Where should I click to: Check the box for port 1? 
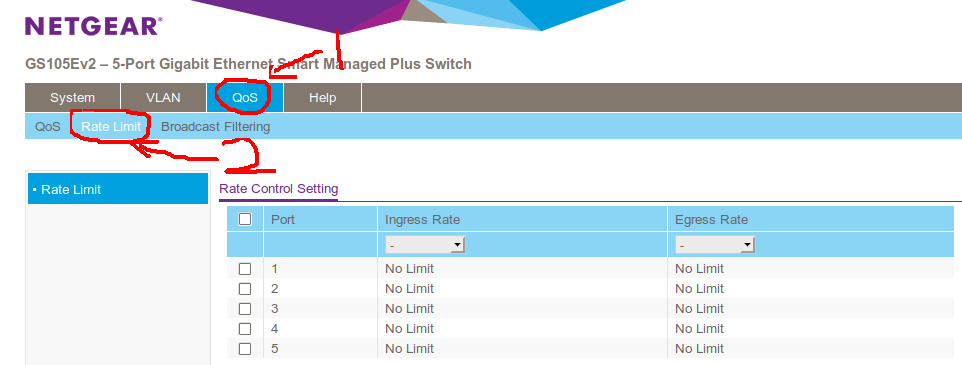[x=245, y=269]
